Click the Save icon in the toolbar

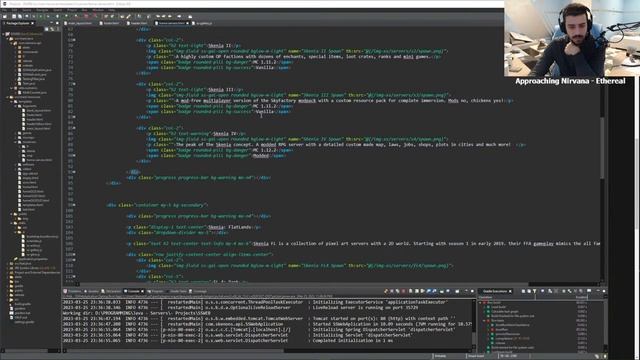[x=14, y=16]
